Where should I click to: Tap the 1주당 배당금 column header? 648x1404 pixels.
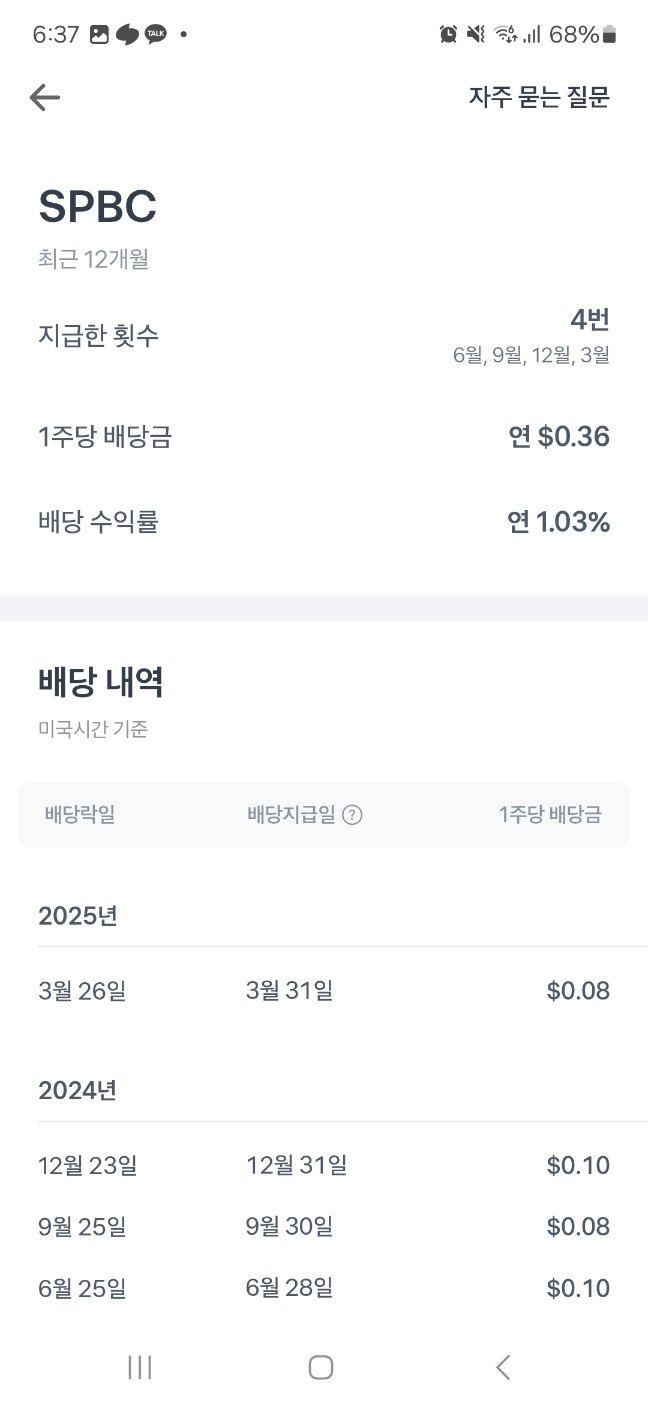tap(550, 815)
